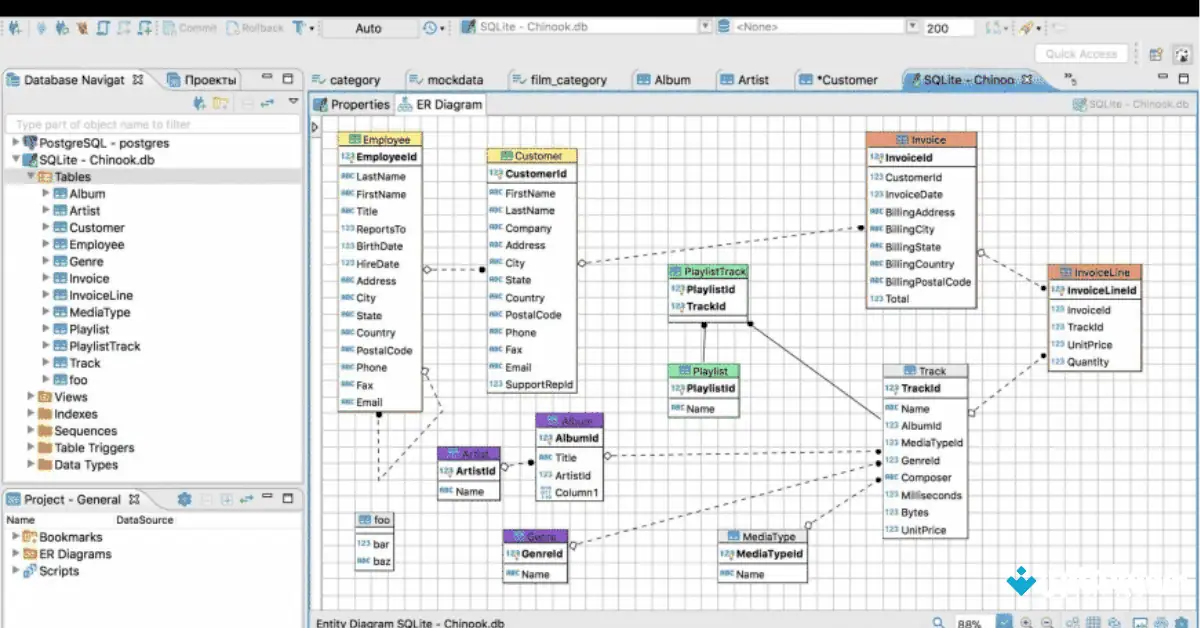Toggle the checked blue button beside zoom percentage

pyautogui.click(x=1005, y=622)
